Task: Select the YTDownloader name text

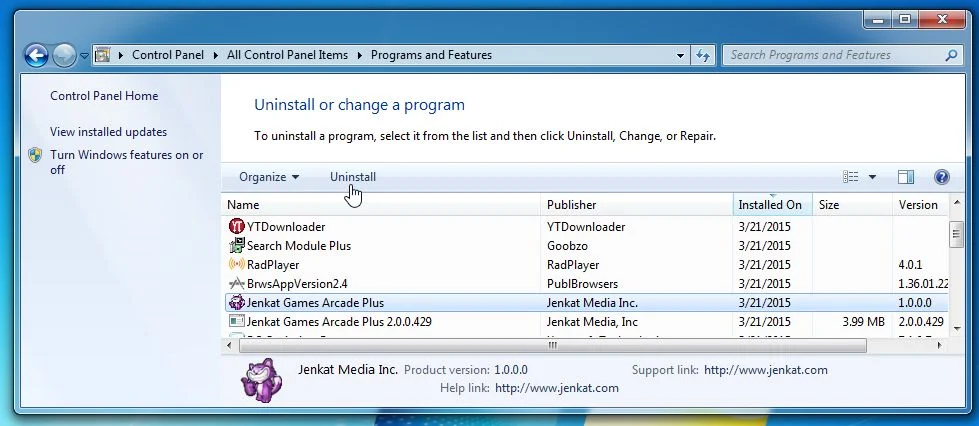Action: (286, 227)
